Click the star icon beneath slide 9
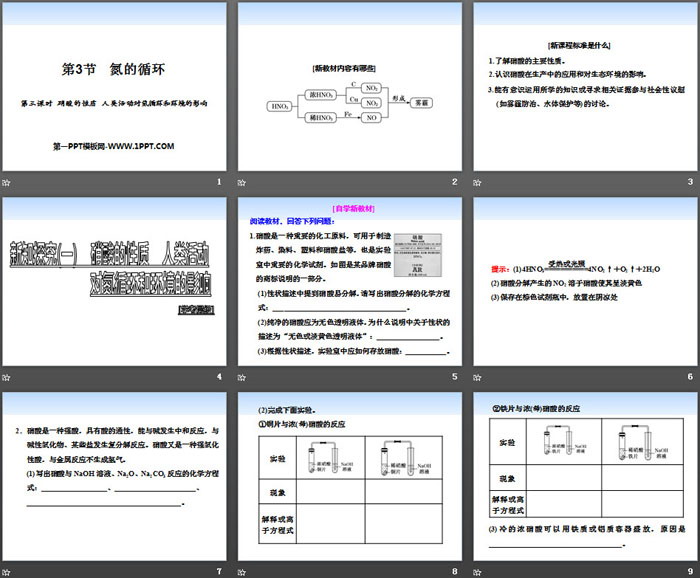This screenshot has height=578, width=700. click(475, 571)
